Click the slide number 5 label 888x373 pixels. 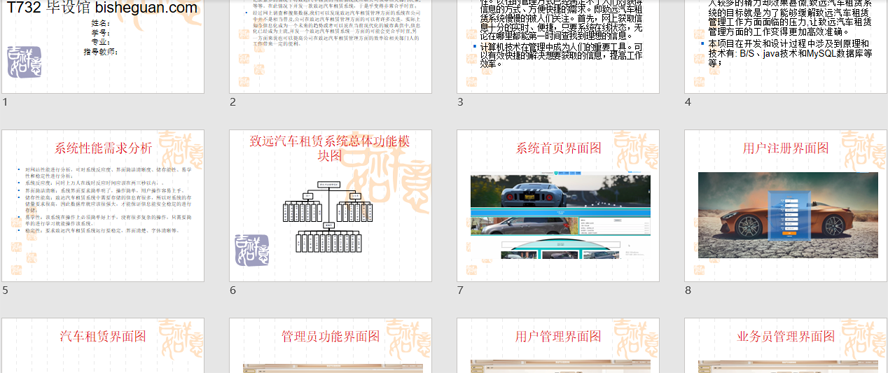pyautogui.click(x=5, y=290)
